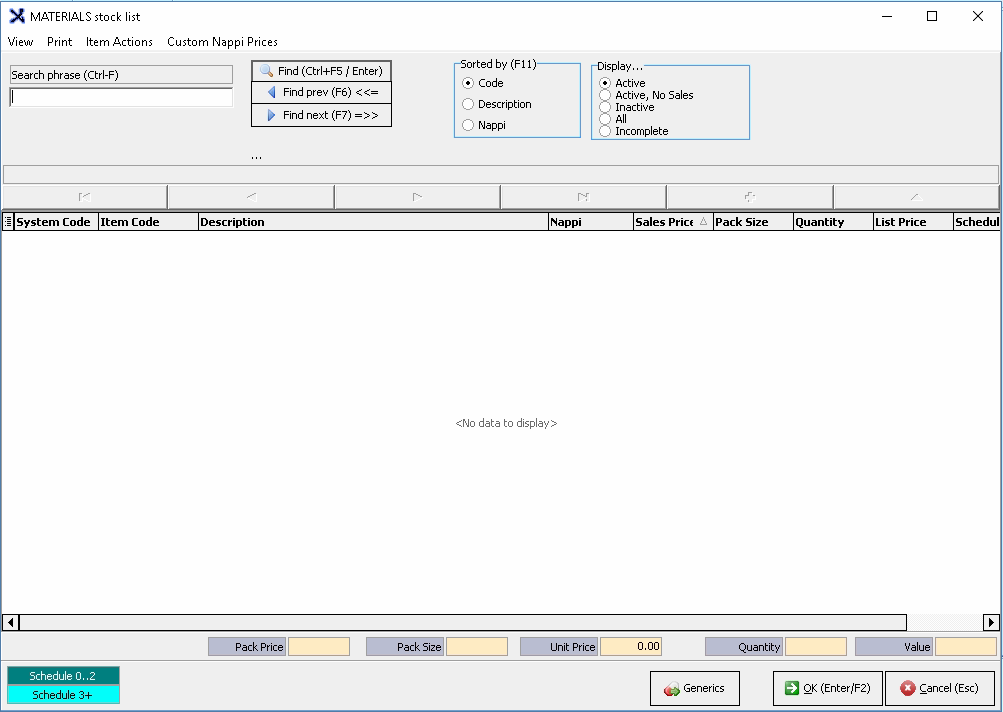
Task: Click the previous record navigator arrow
Action: 251,197
